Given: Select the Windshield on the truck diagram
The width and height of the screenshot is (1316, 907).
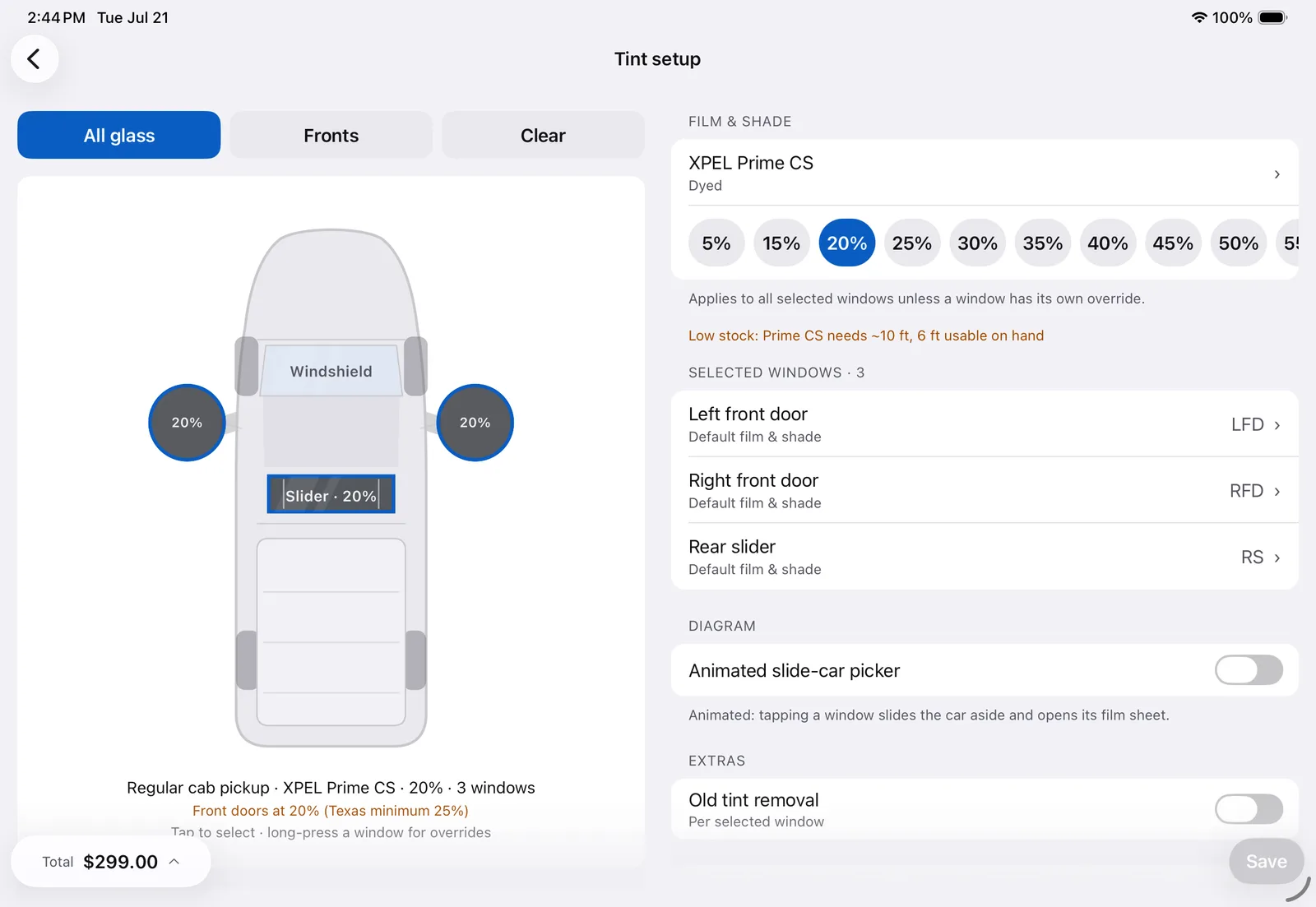Looking at the screenshot, I should [331, 371].
